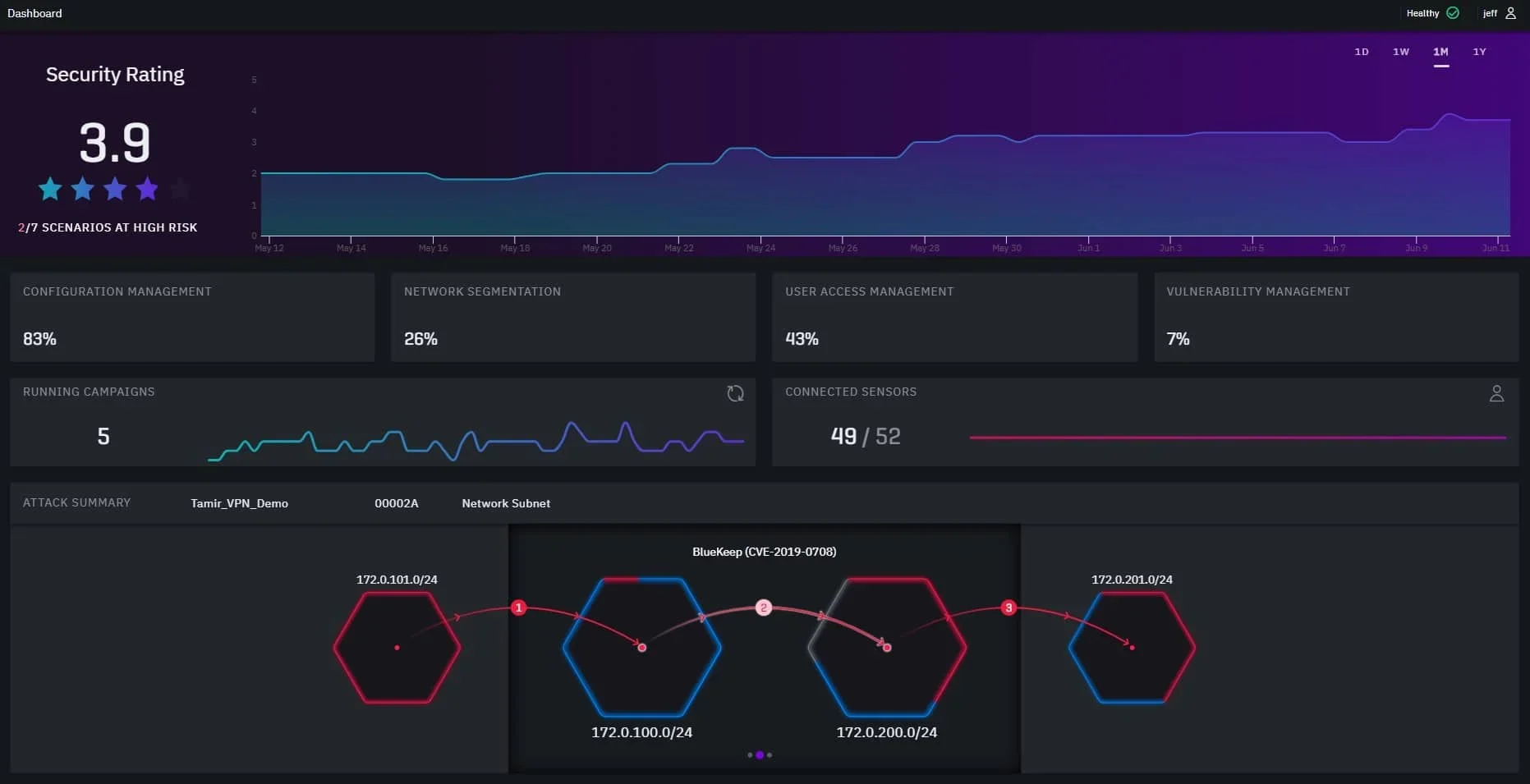The image size is (1530, 784).
Task: Open the Connected Sensors card
Action: 1146,422
